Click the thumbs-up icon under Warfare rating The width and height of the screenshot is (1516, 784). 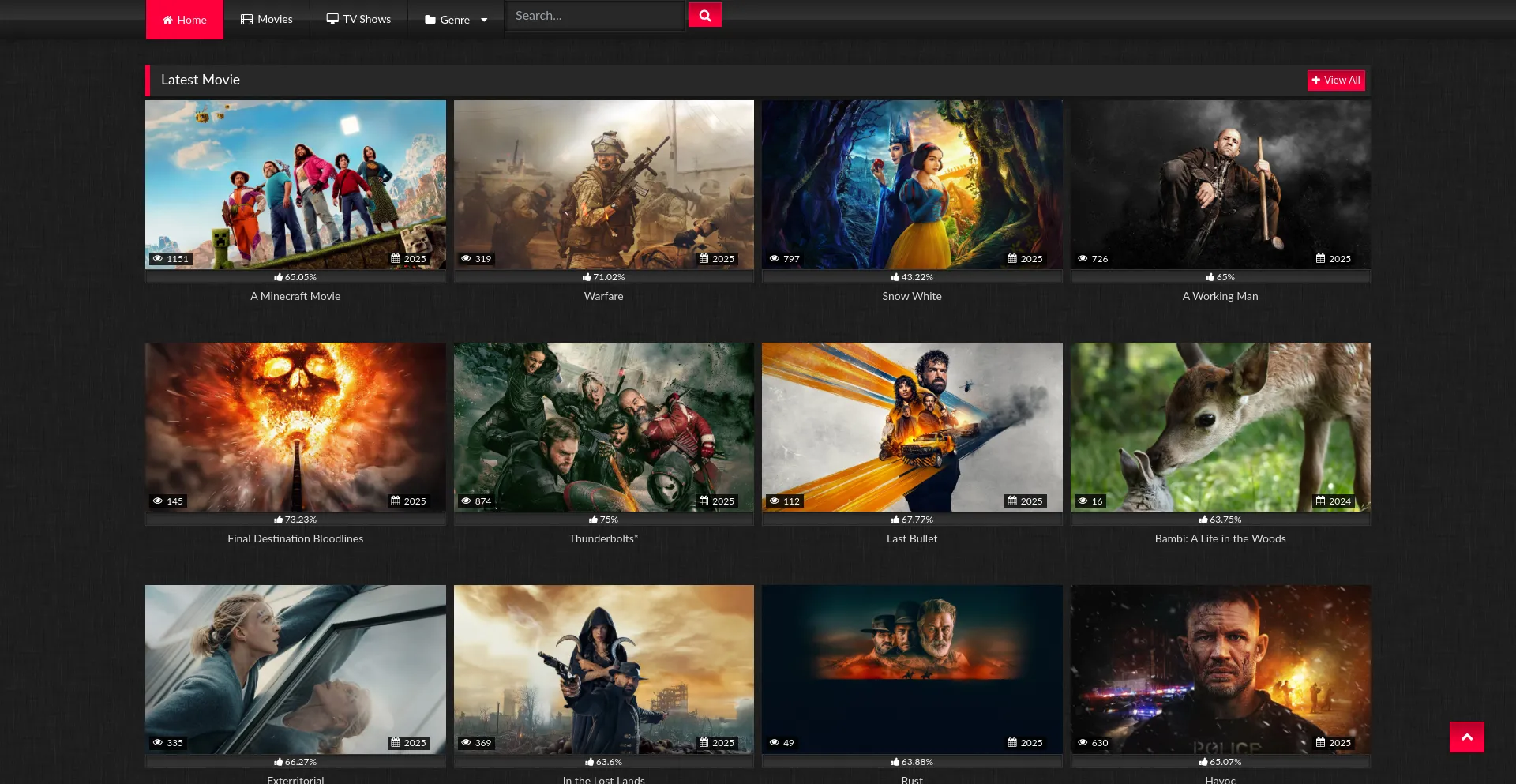(587, 277)
